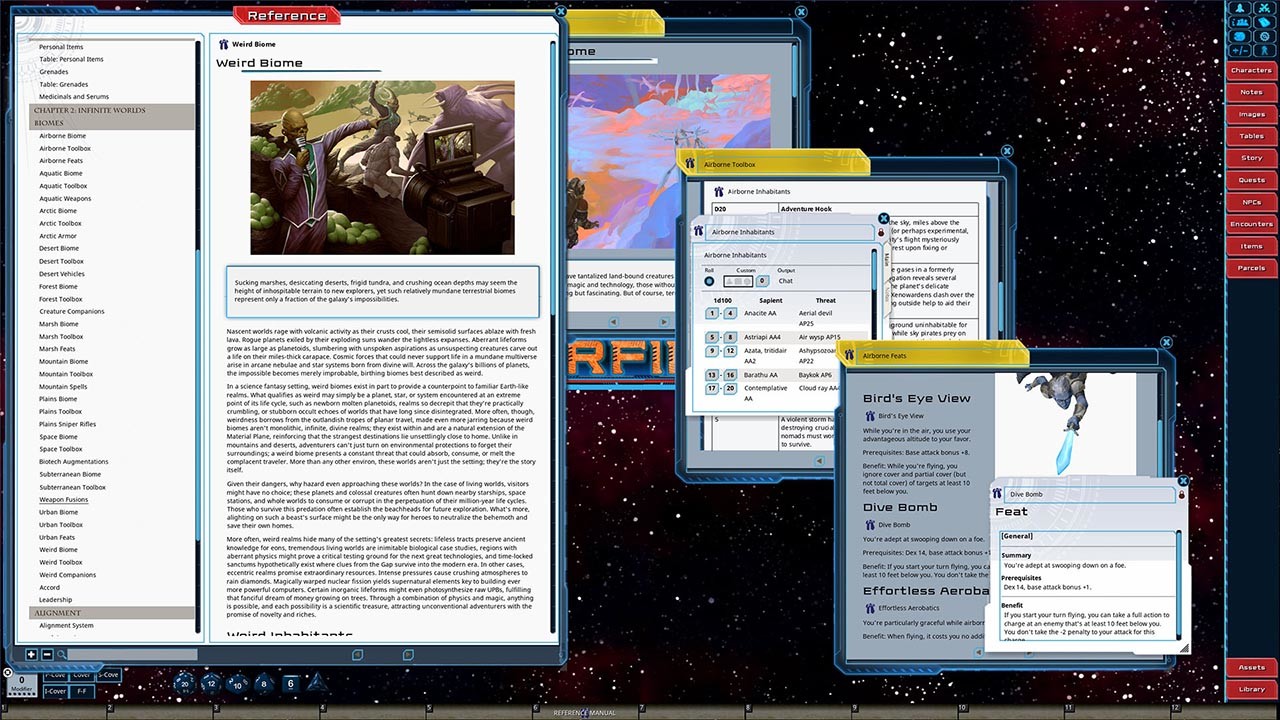Open the dice tower icon
1280x720 pixels.
(1240, 36)
